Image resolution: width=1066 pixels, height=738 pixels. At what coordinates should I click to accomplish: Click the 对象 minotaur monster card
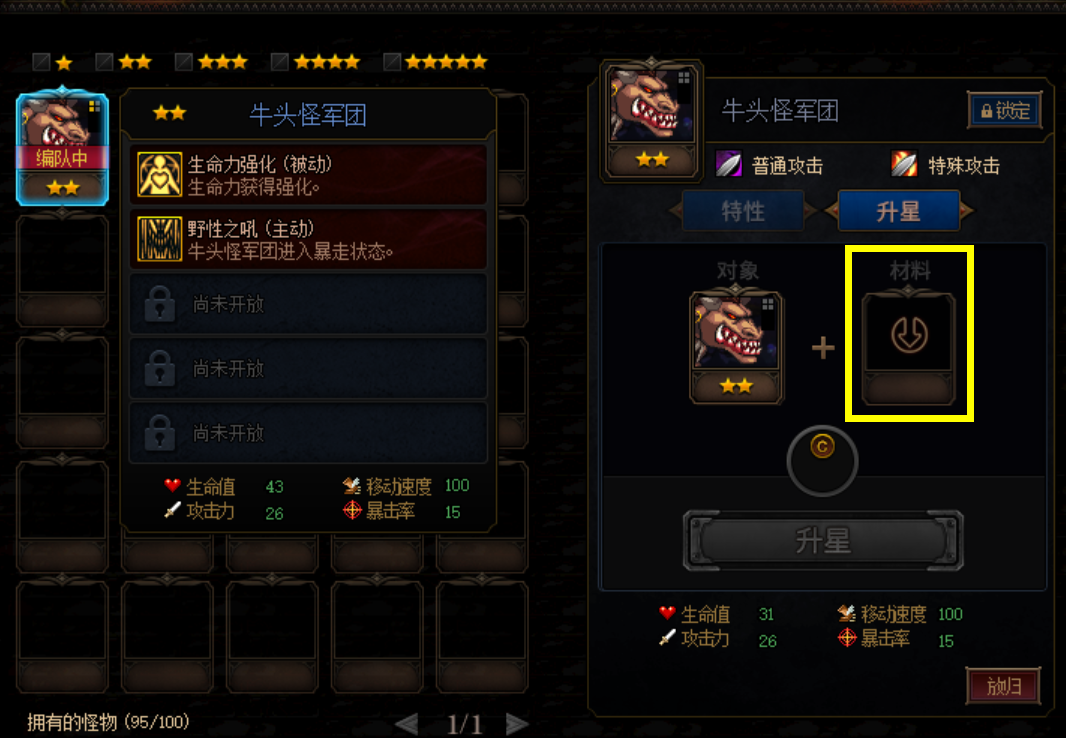coord(736,346)
